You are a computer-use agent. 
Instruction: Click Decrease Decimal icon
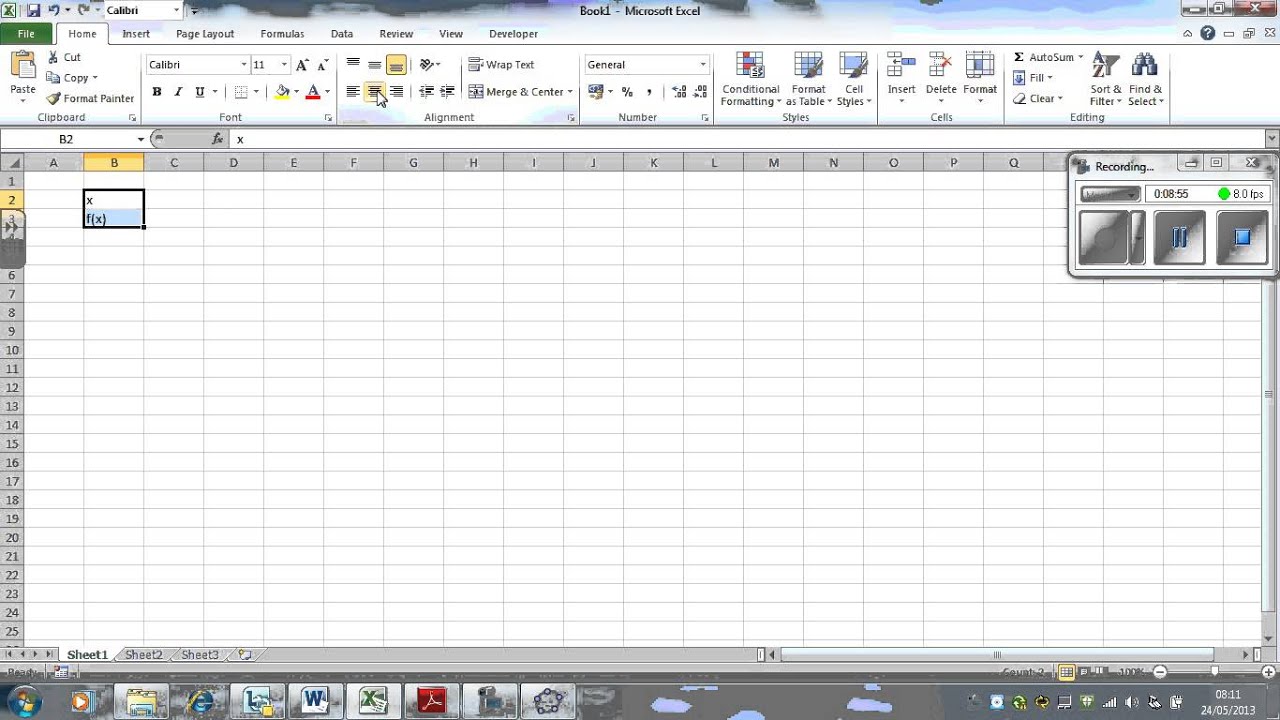(x=700, y=92)
